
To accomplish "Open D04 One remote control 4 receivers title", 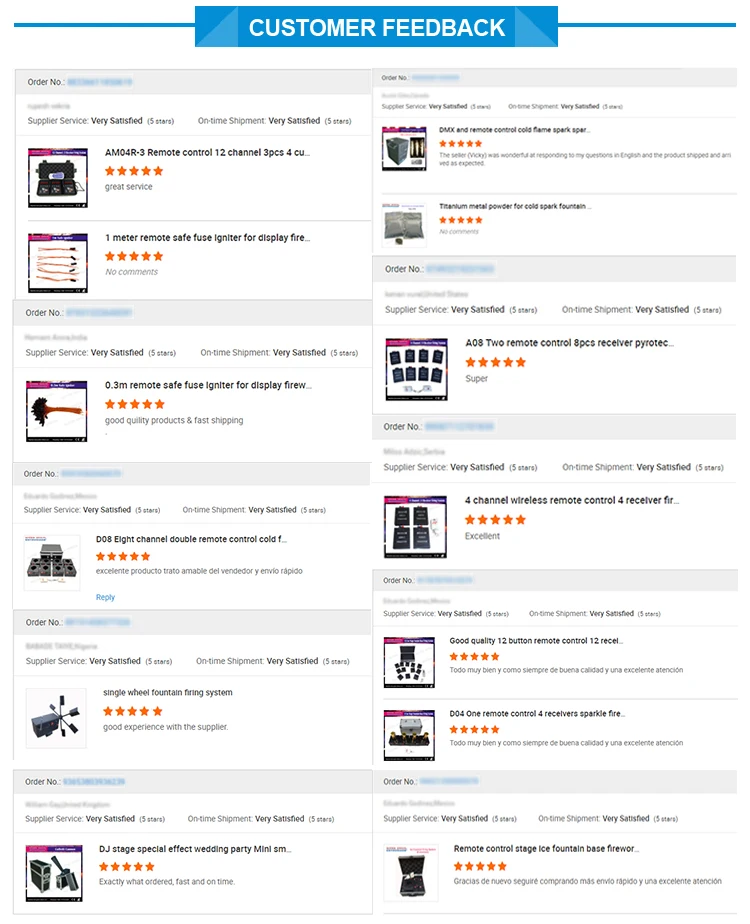I will pos(537,713).
